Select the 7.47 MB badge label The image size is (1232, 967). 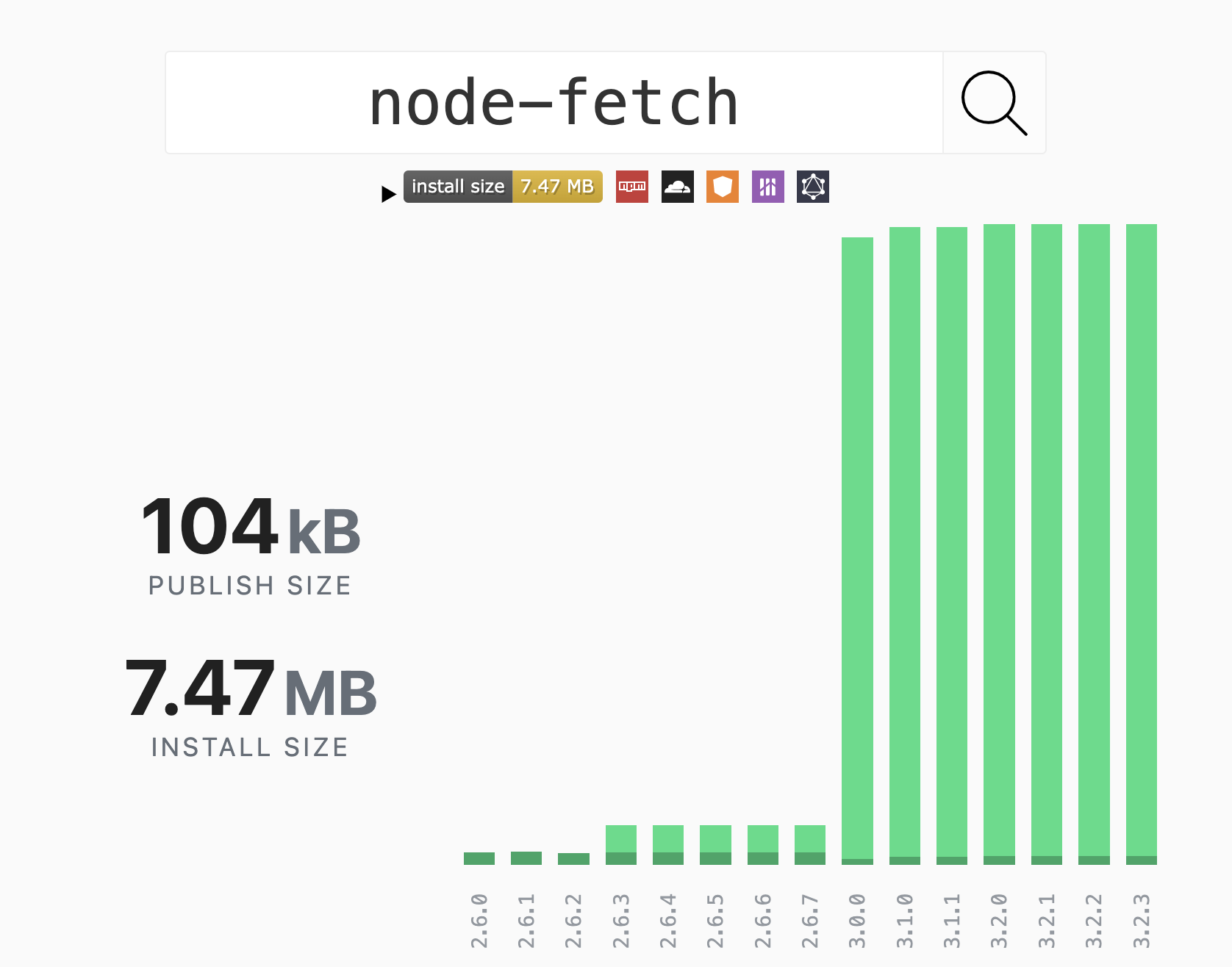coord(557,187)
